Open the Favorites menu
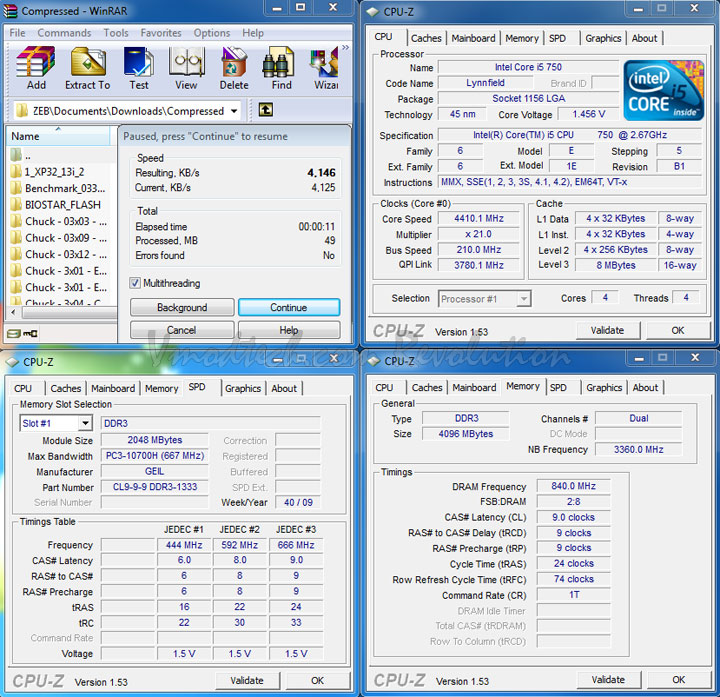Screen dimensions: 720x697 [x=161, y=33]
